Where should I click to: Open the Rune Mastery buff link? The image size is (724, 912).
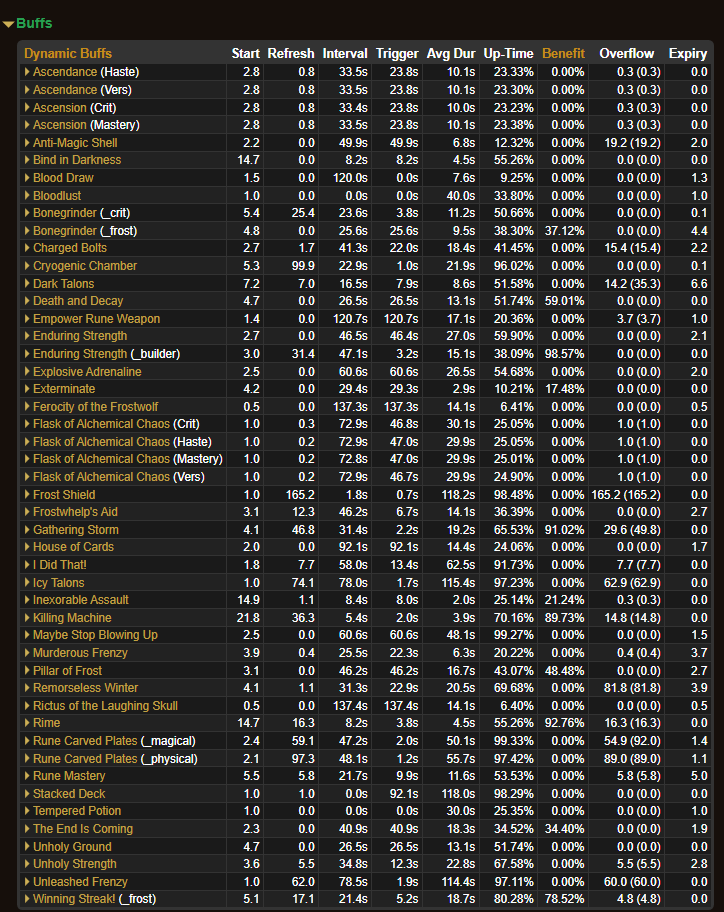(x=69, y=776)
